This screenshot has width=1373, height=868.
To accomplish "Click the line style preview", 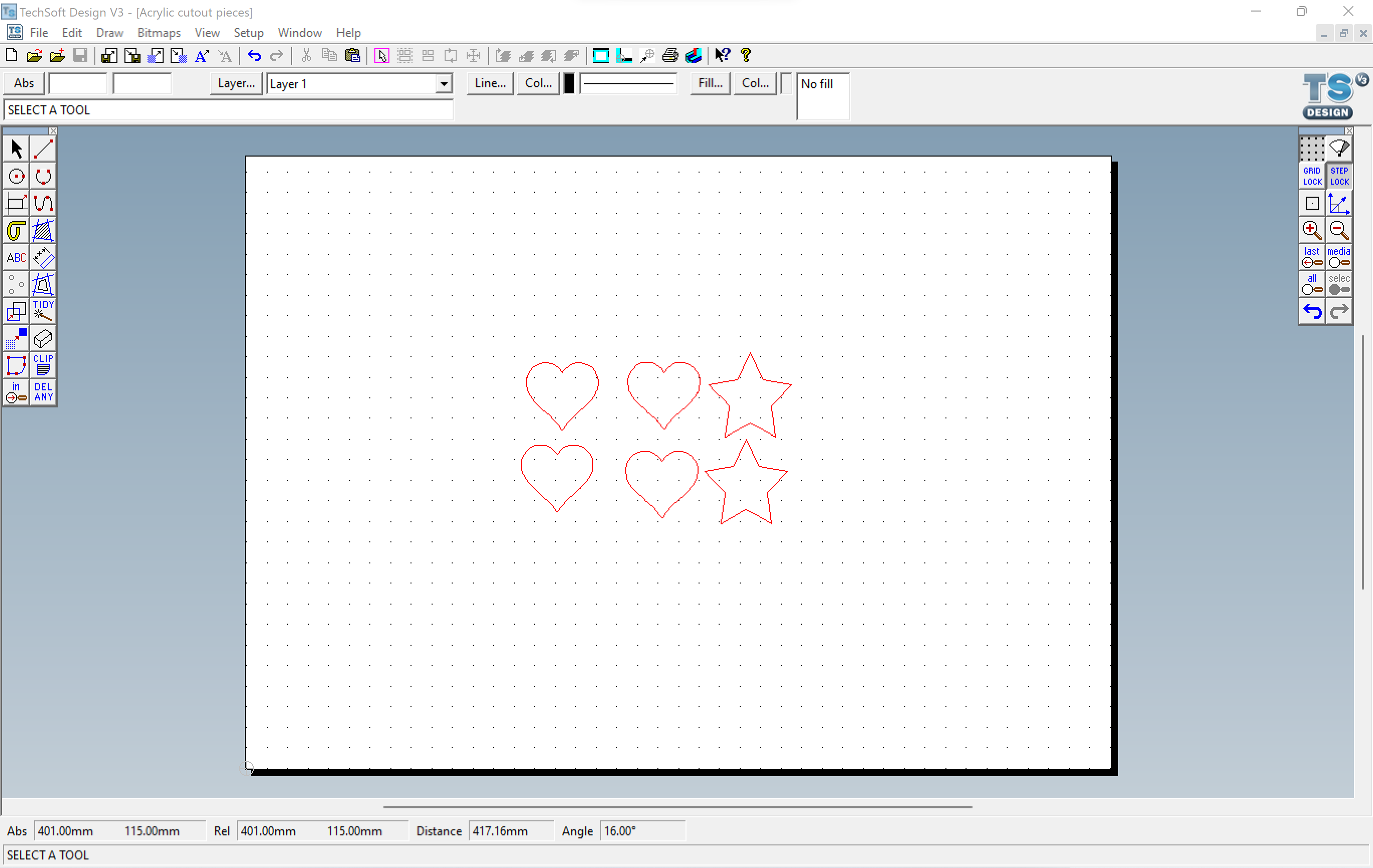I will pos(628,84).
